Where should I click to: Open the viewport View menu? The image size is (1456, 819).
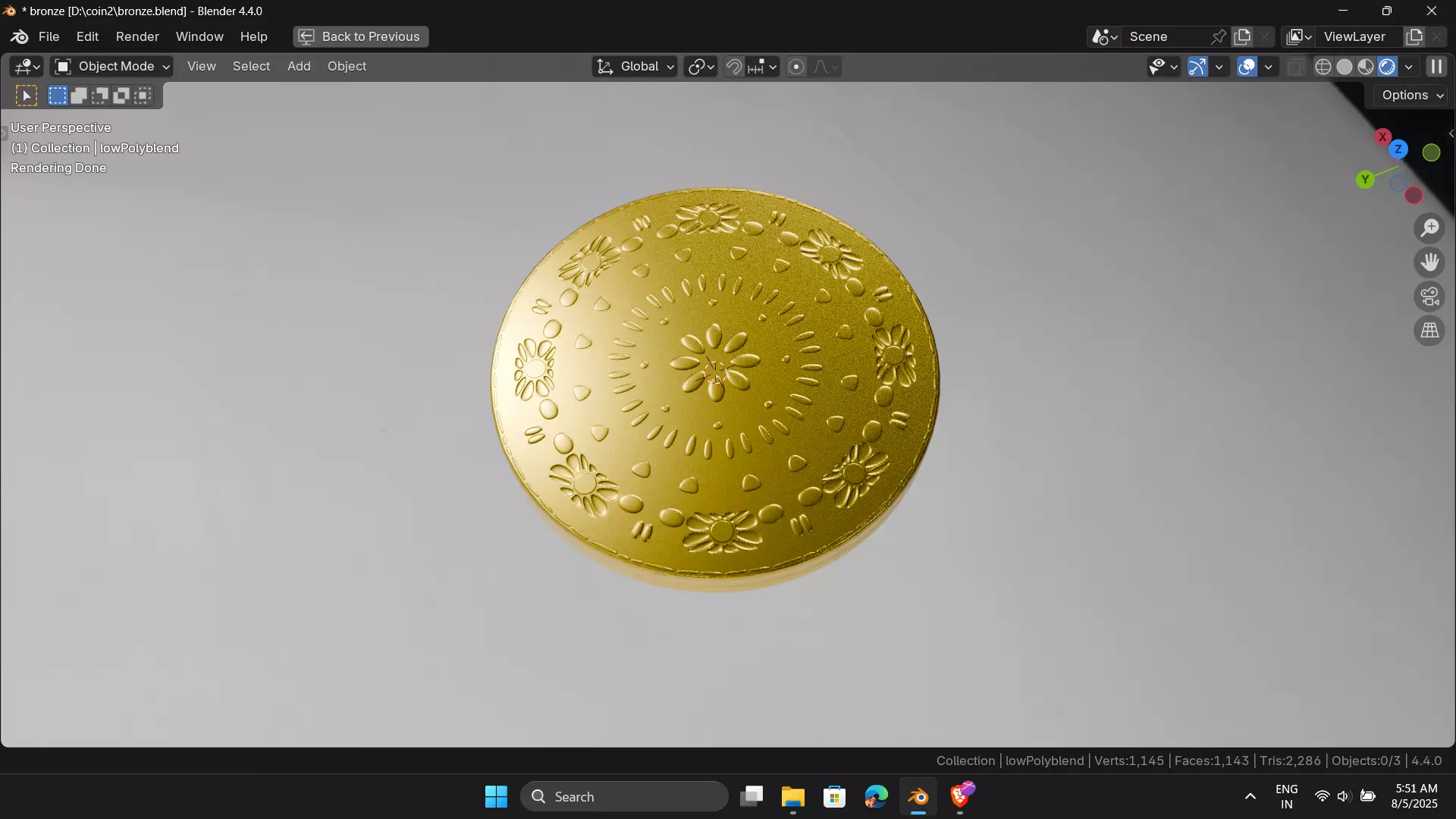pyautogui.click(x=201, y=67)
